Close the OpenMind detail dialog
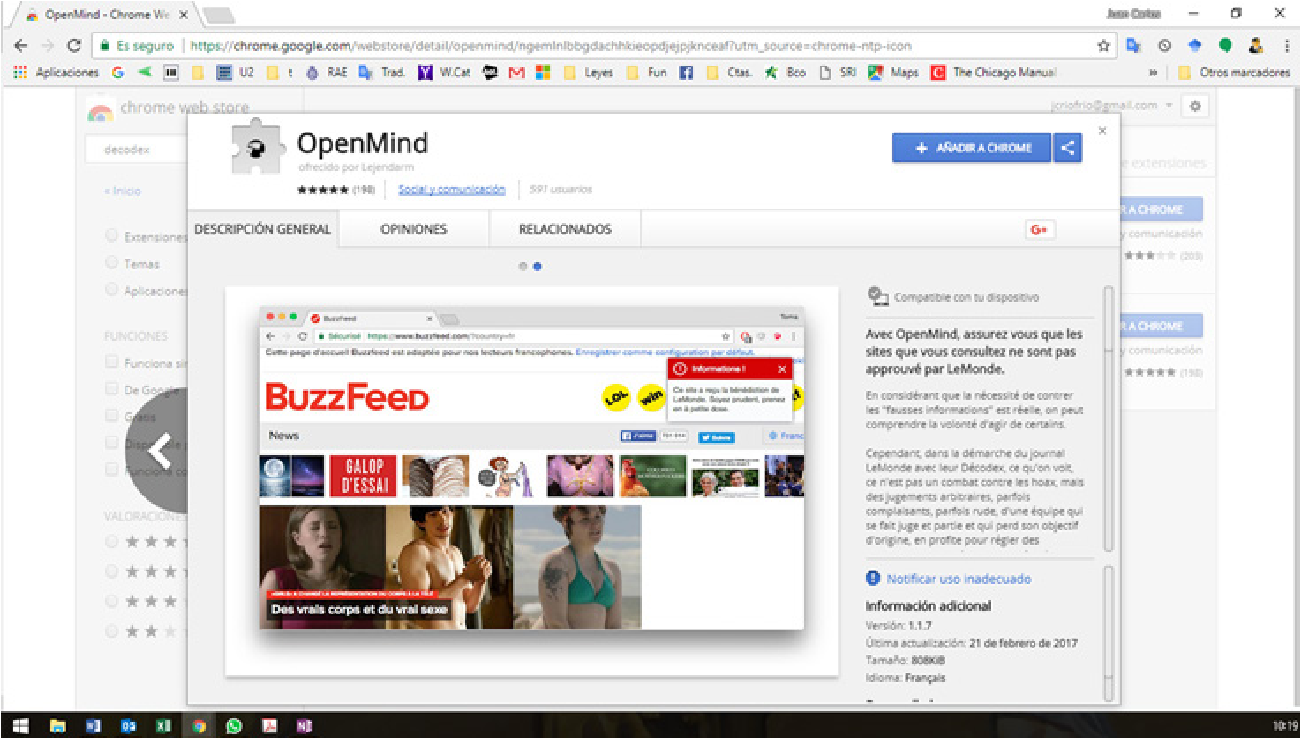1300x738 pixels. click(x=1102, y=131)
